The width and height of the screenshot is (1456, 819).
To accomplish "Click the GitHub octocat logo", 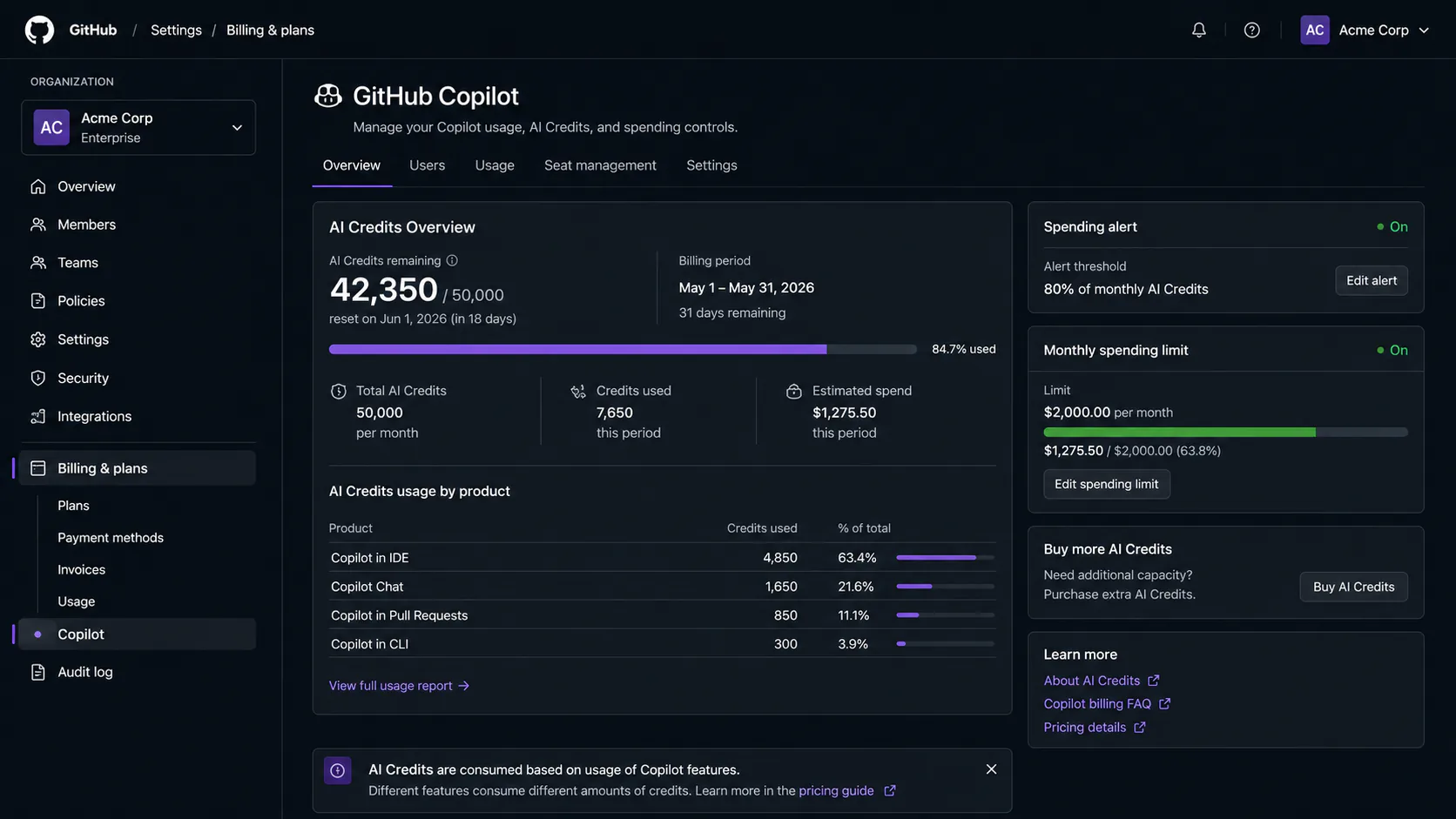I will pos(39,30).
